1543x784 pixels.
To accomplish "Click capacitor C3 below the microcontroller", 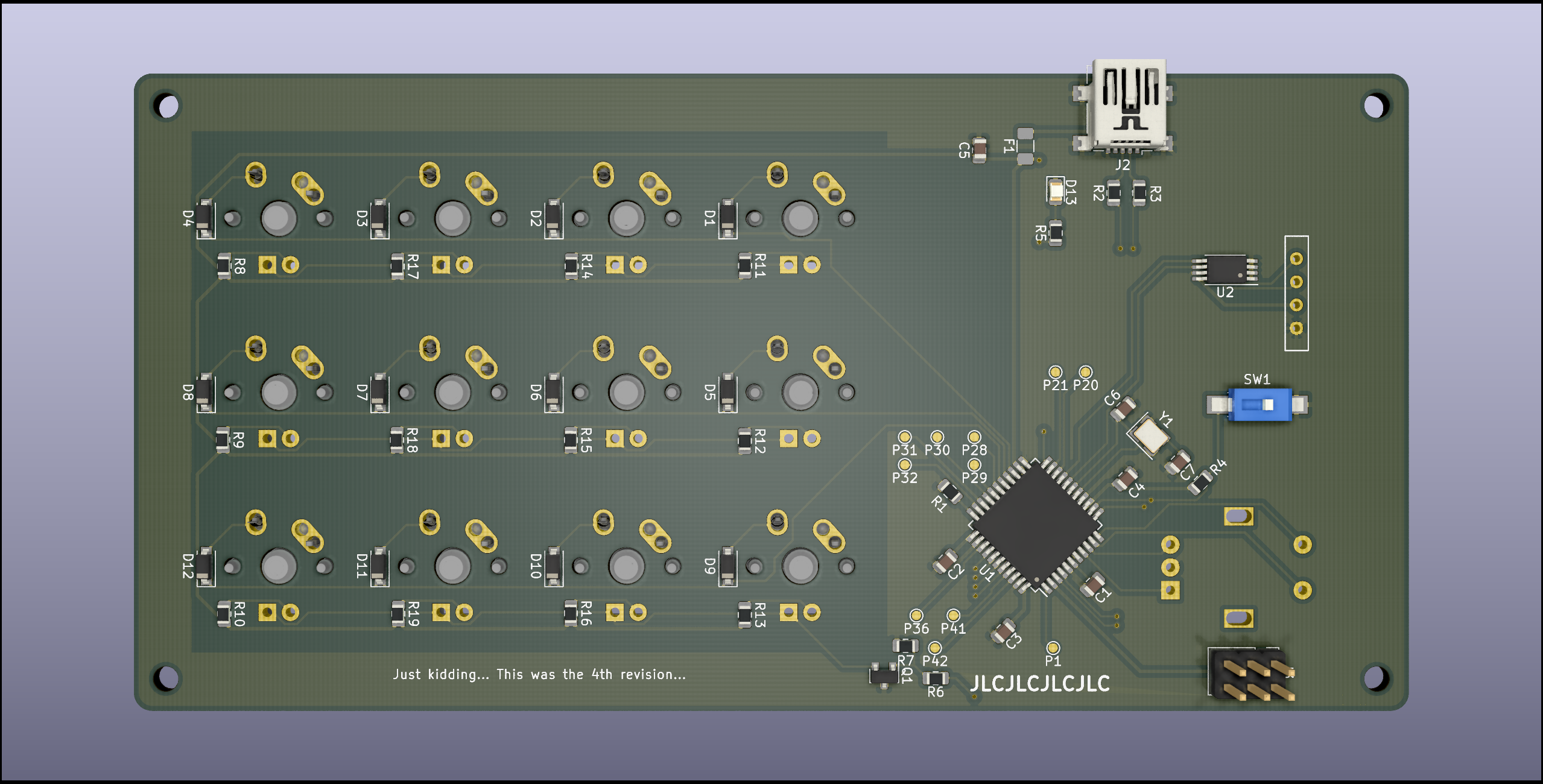I will tap(1004, 631).
